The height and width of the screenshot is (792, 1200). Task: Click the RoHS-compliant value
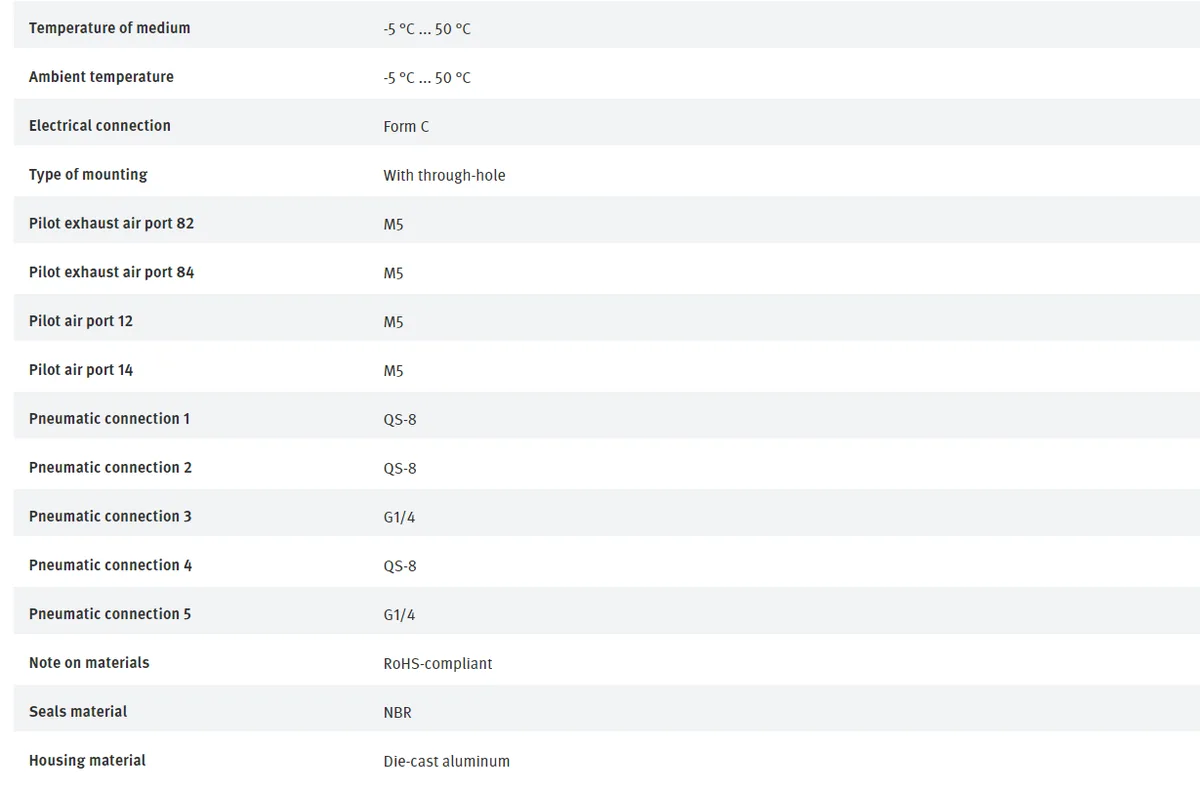click(438, 664)
